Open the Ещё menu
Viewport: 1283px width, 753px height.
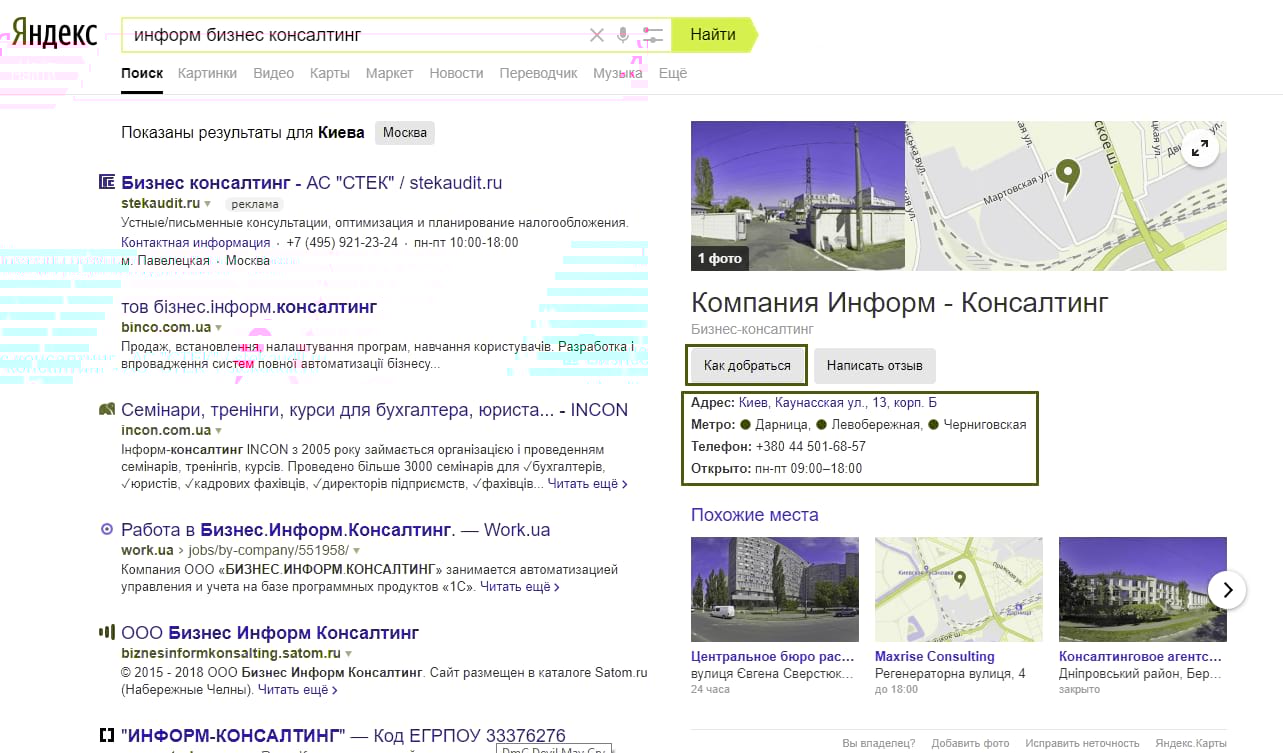[673, 73]
